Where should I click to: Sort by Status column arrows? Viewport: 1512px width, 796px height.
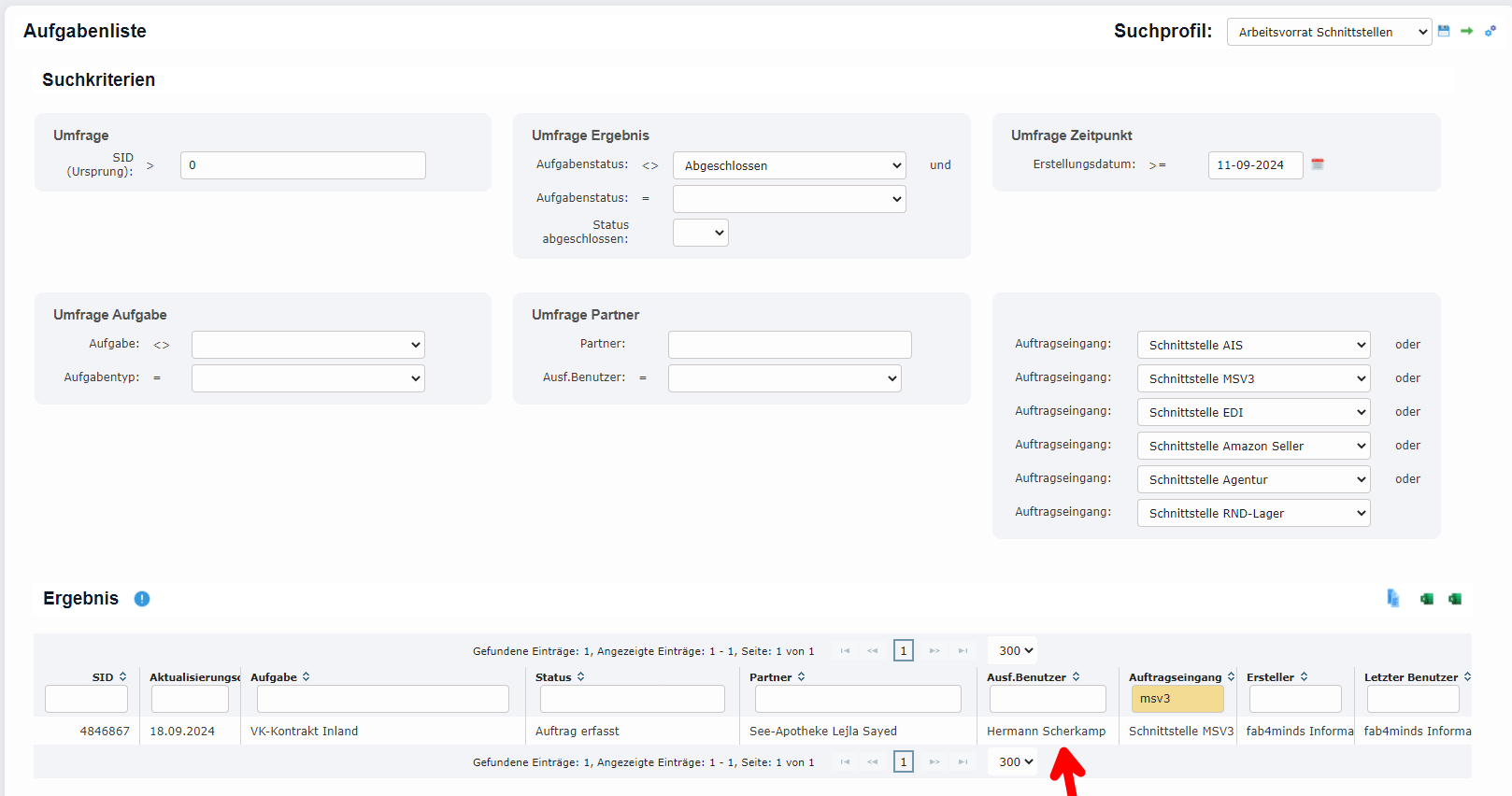coord(580,677)
